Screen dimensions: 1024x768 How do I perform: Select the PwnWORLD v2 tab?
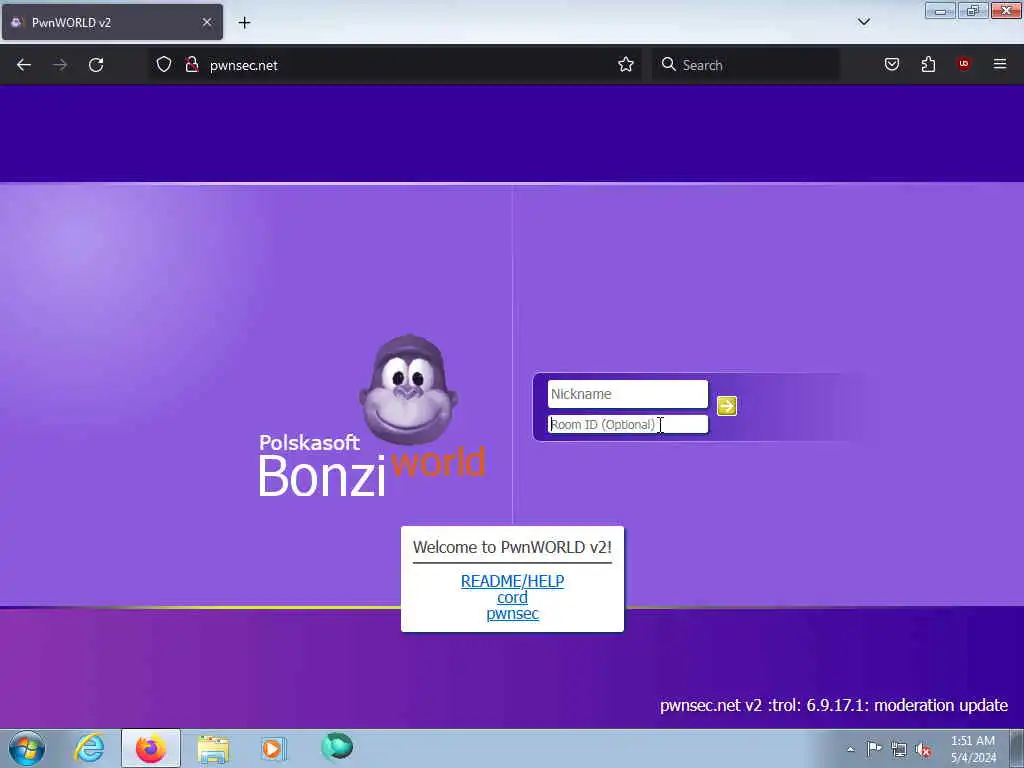(112, 22)
